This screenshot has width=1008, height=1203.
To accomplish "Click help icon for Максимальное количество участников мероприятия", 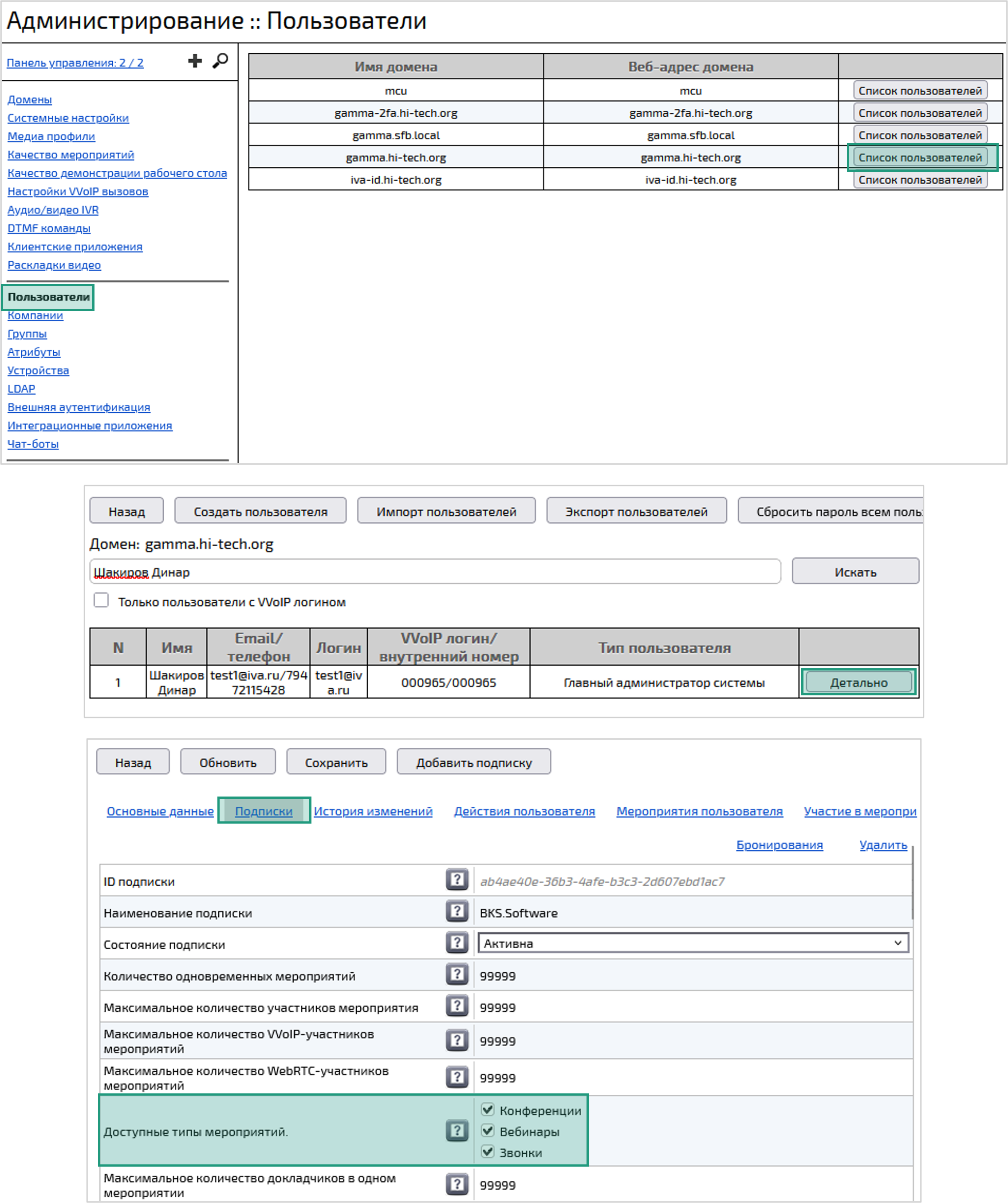I will [457, 1006].
